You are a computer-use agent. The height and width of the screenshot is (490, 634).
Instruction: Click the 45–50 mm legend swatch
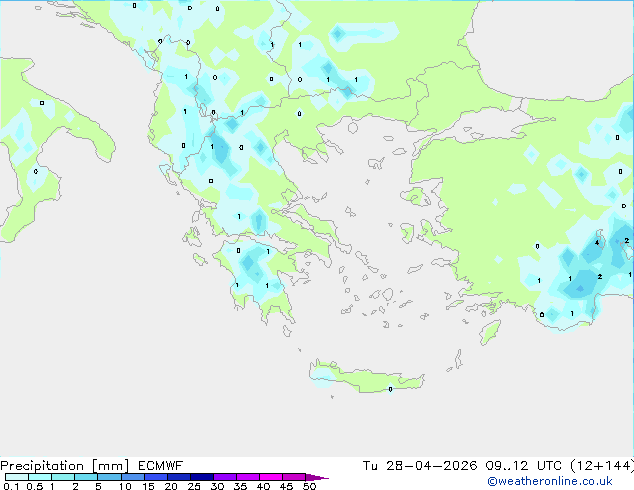294,477
